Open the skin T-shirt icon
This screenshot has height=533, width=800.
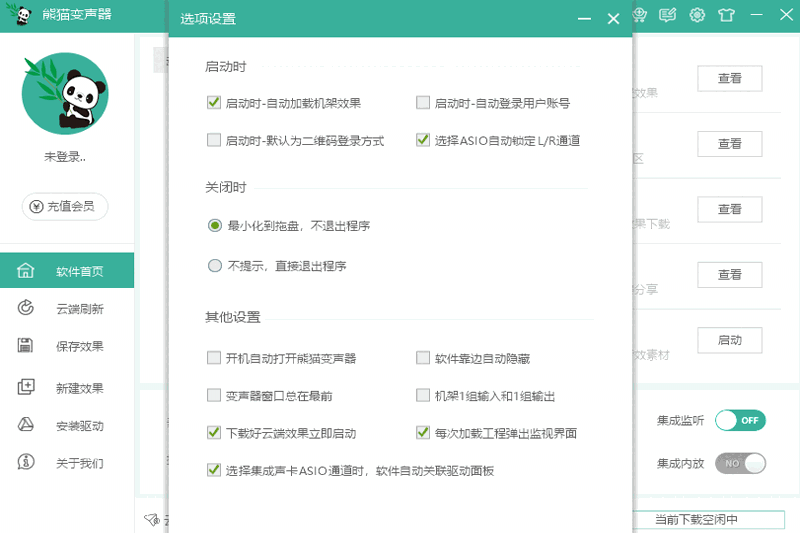[726, 15]
